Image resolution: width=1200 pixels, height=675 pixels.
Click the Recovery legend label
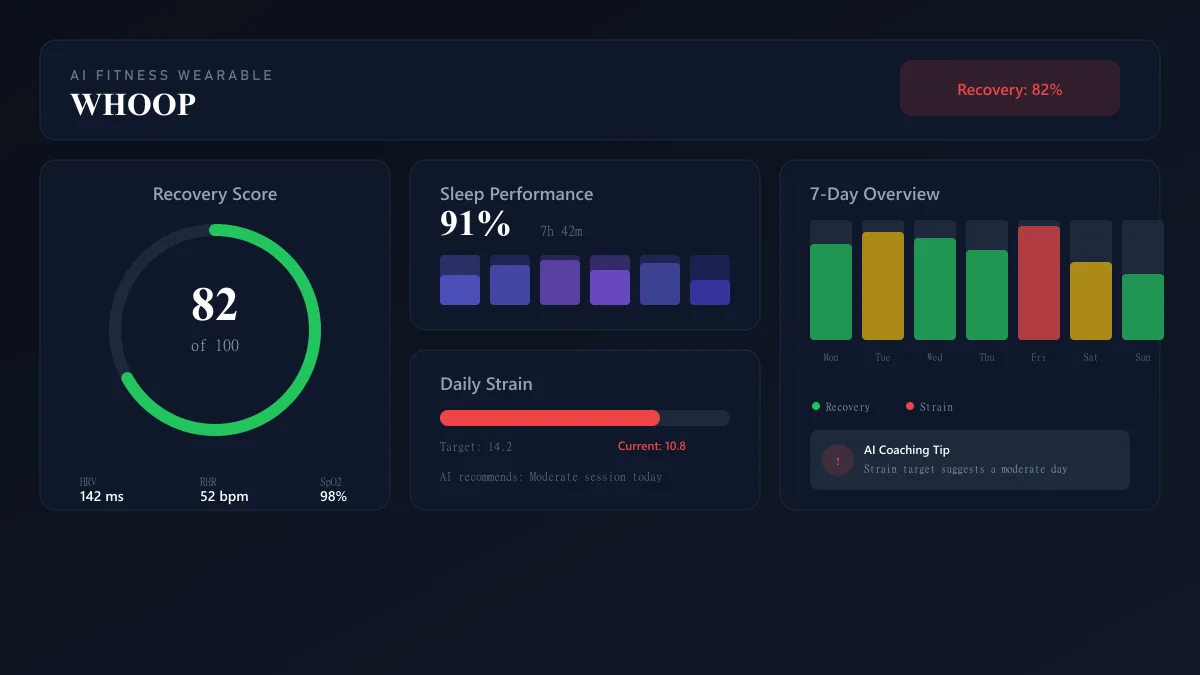[x=848, y=407]
